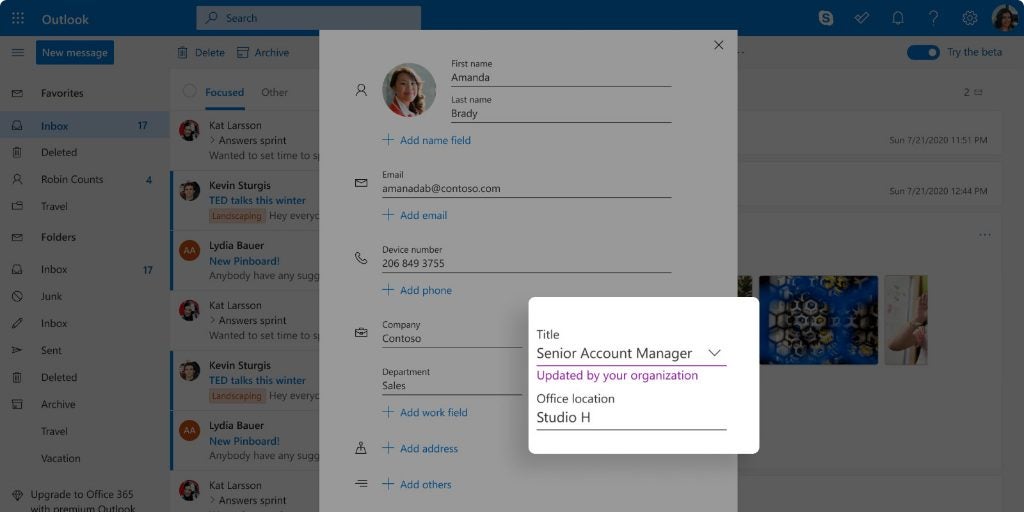The width and height of the screenshot is (1024, 512).
Task: Click the person icon beside name fields
Action: pos(361,90)
